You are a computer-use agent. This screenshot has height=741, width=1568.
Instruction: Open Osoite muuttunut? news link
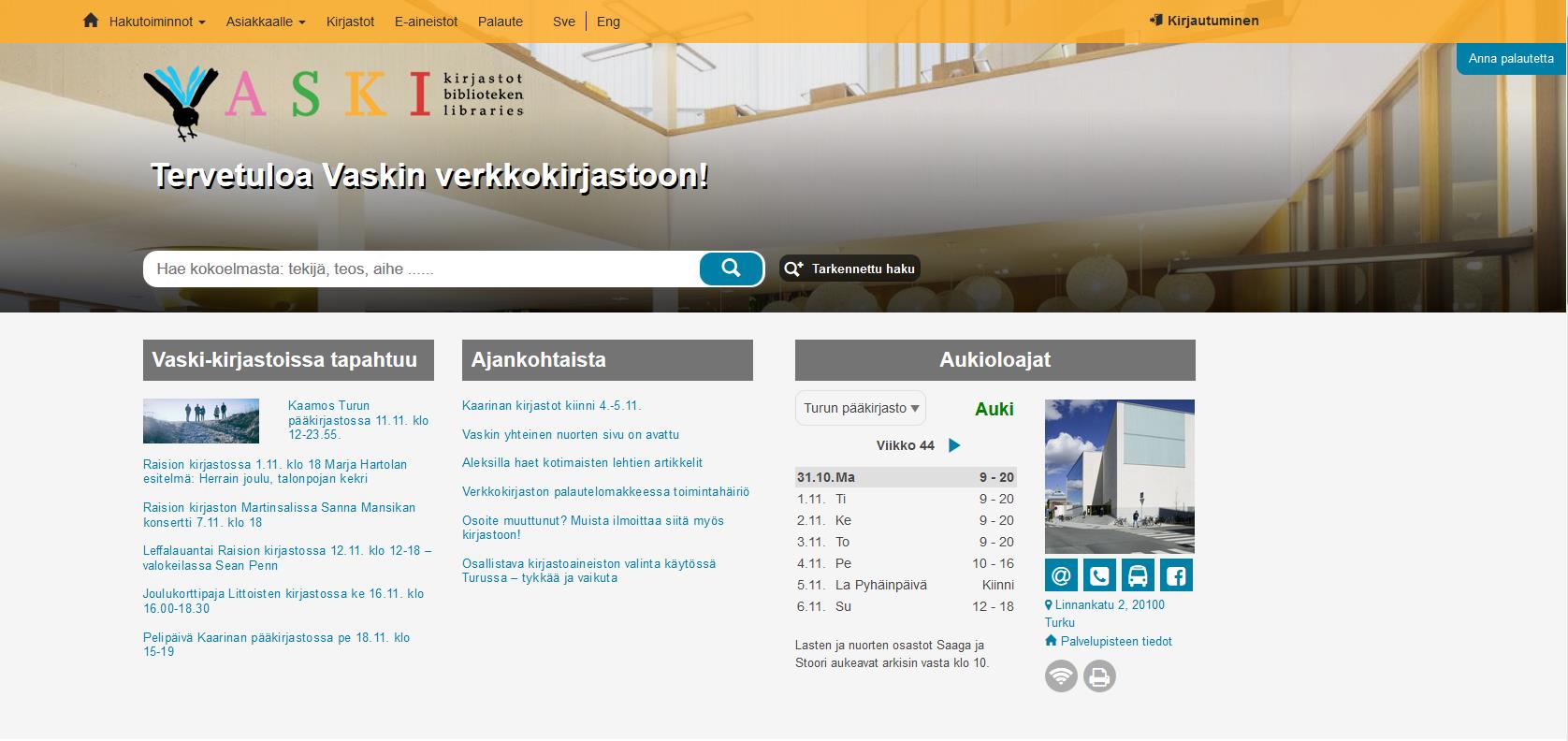pos(593,528)
